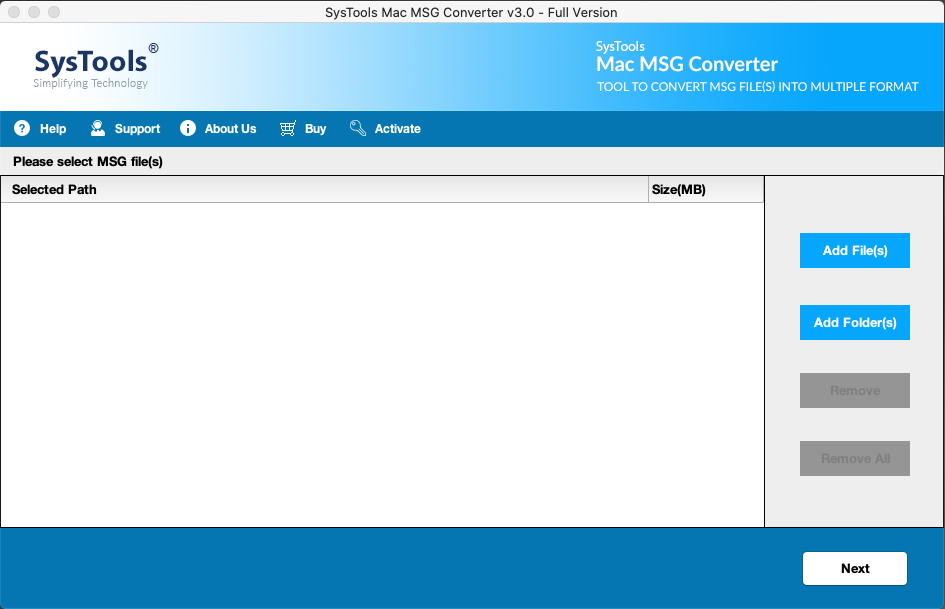Click the Buy shopping cart icon

[x=287, y=128]
